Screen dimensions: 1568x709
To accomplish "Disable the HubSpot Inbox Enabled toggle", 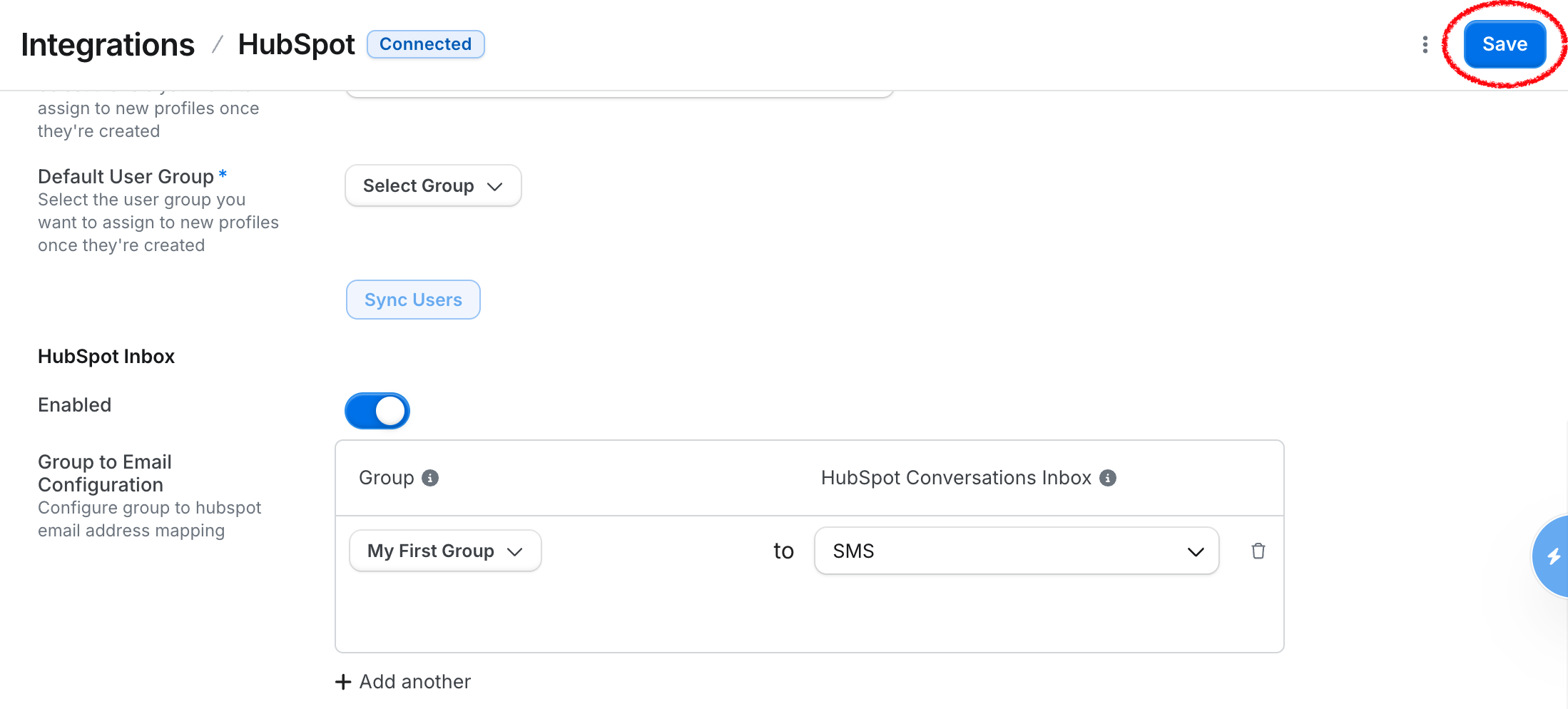I will (377, 411).
